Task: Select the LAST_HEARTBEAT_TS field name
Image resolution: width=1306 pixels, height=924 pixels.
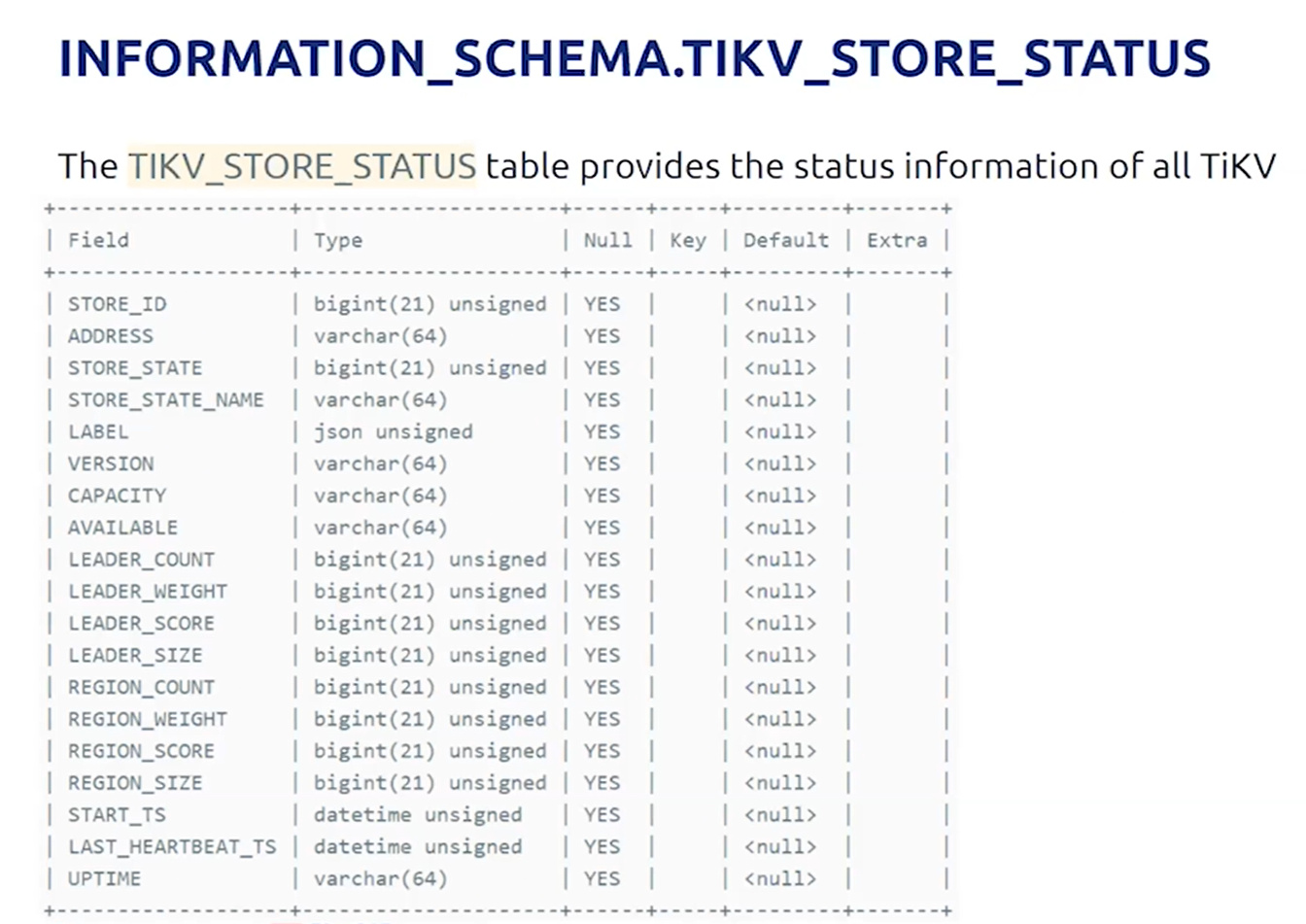Action: (172, 847)
